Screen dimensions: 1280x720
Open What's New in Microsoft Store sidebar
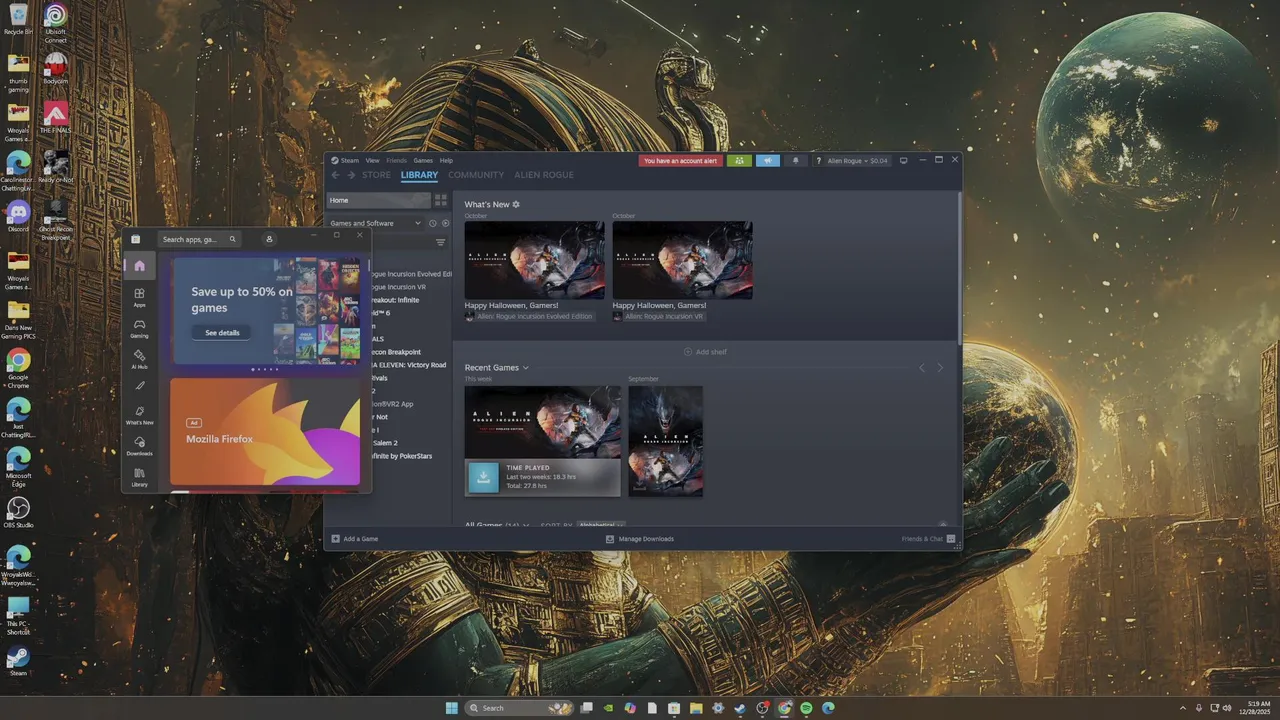pyautogui.click(x=139, y=415)
